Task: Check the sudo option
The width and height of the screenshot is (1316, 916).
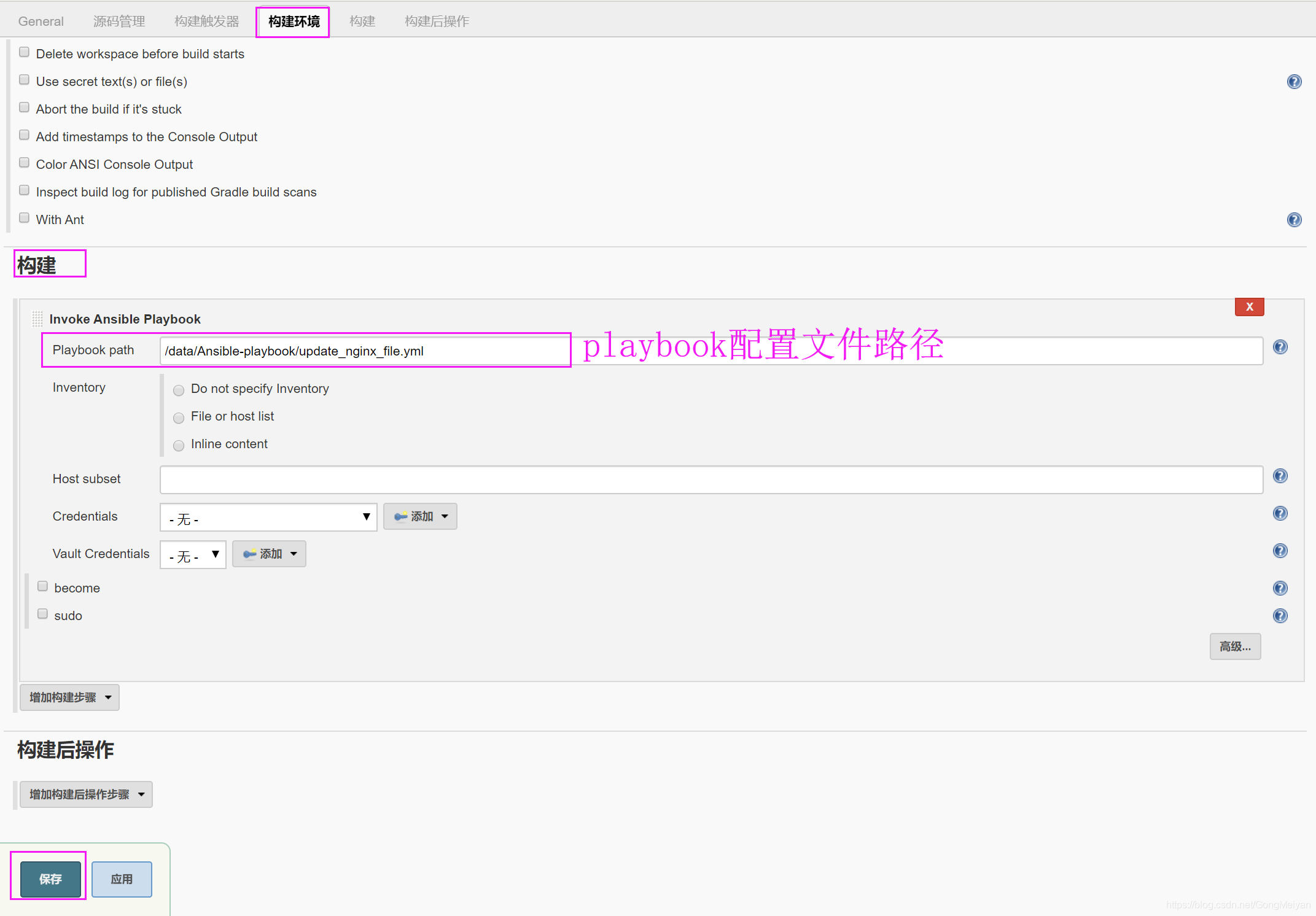Action: (42, 614)
